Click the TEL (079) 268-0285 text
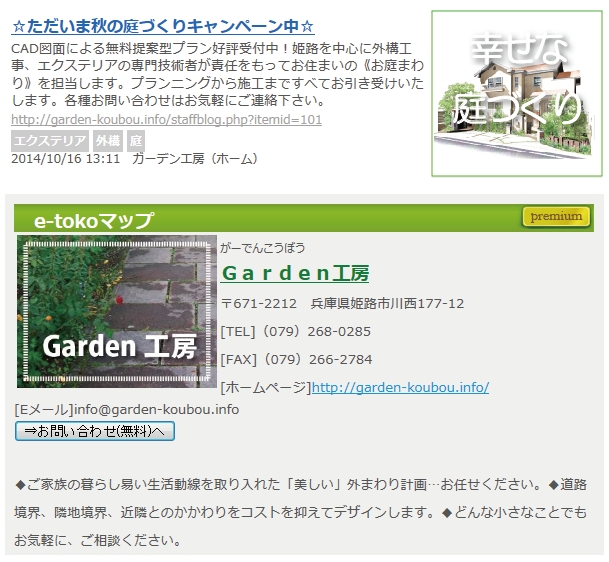 (296, 331)
